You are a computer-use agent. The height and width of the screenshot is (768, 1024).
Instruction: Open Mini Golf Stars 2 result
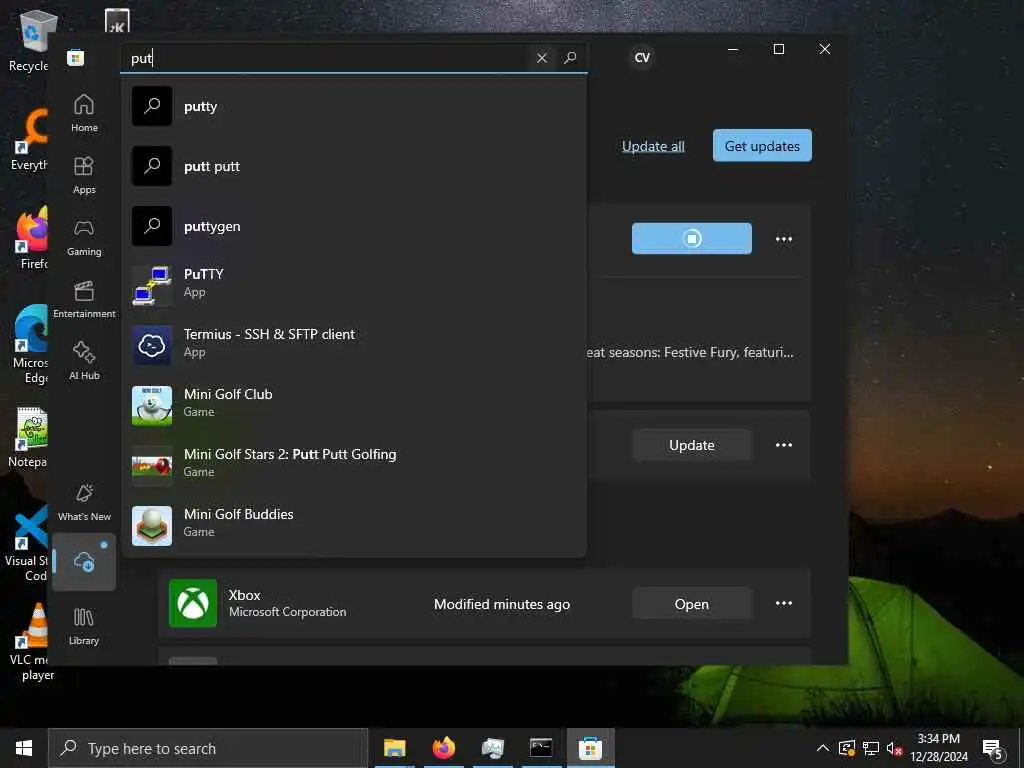[x=354, y=464]
